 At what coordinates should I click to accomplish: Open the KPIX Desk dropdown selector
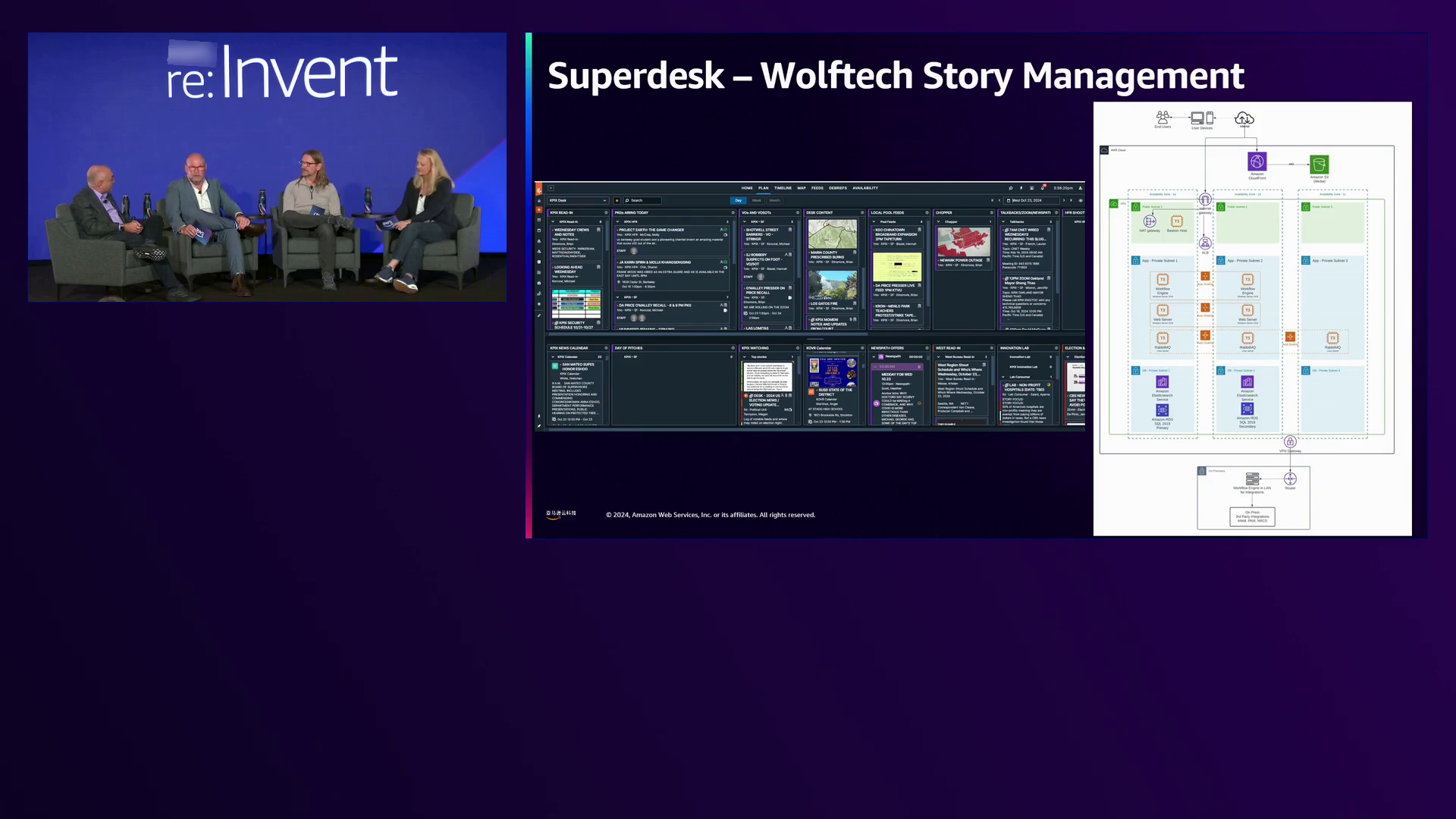coord(578,201)
